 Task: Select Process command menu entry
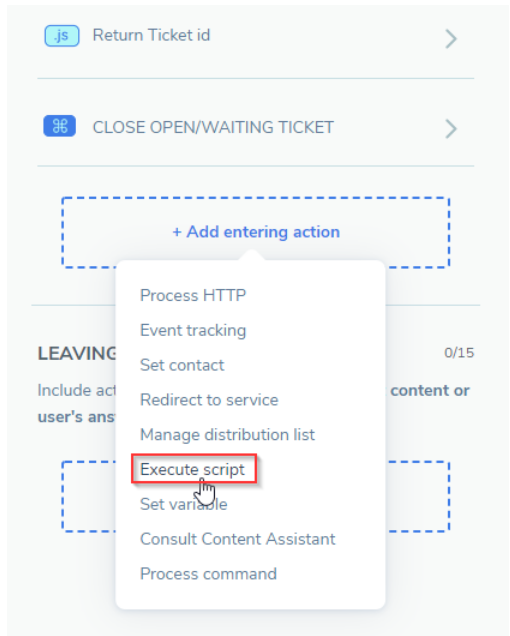click(x=208, y=574)
